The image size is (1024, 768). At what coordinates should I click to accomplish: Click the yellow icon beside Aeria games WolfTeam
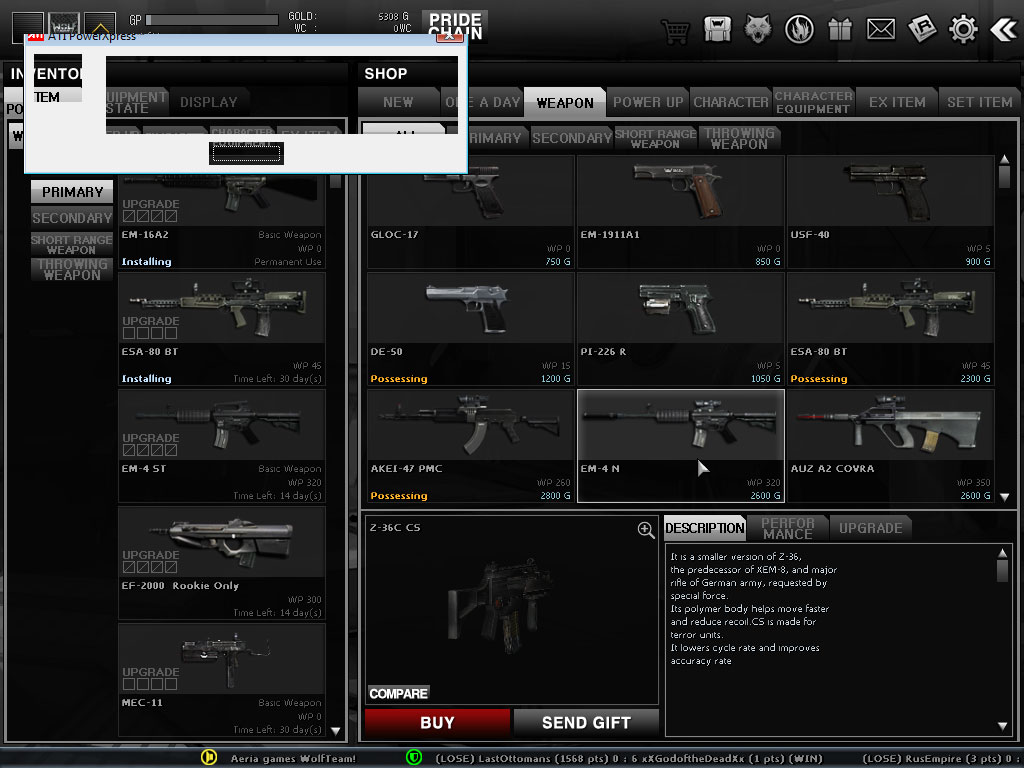(209, 757)
